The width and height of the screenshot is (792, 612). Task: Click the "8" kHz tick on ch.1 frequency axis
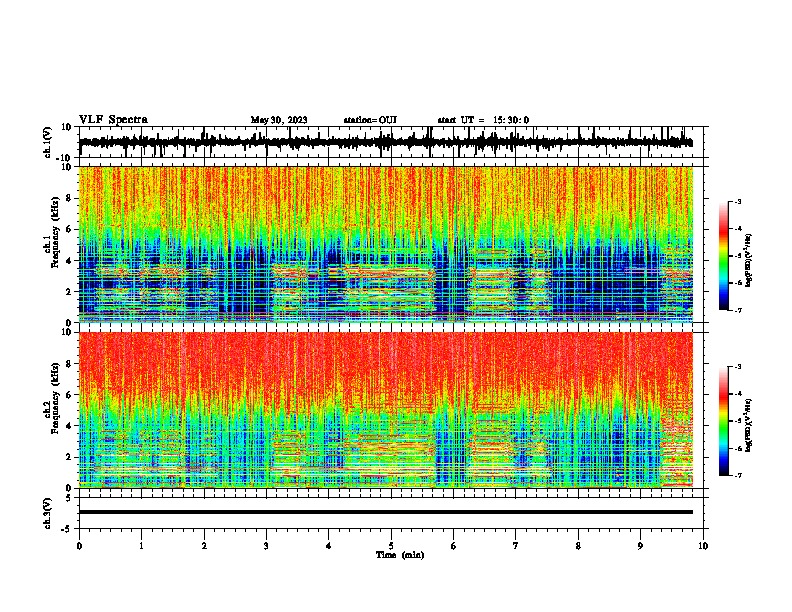69,198
